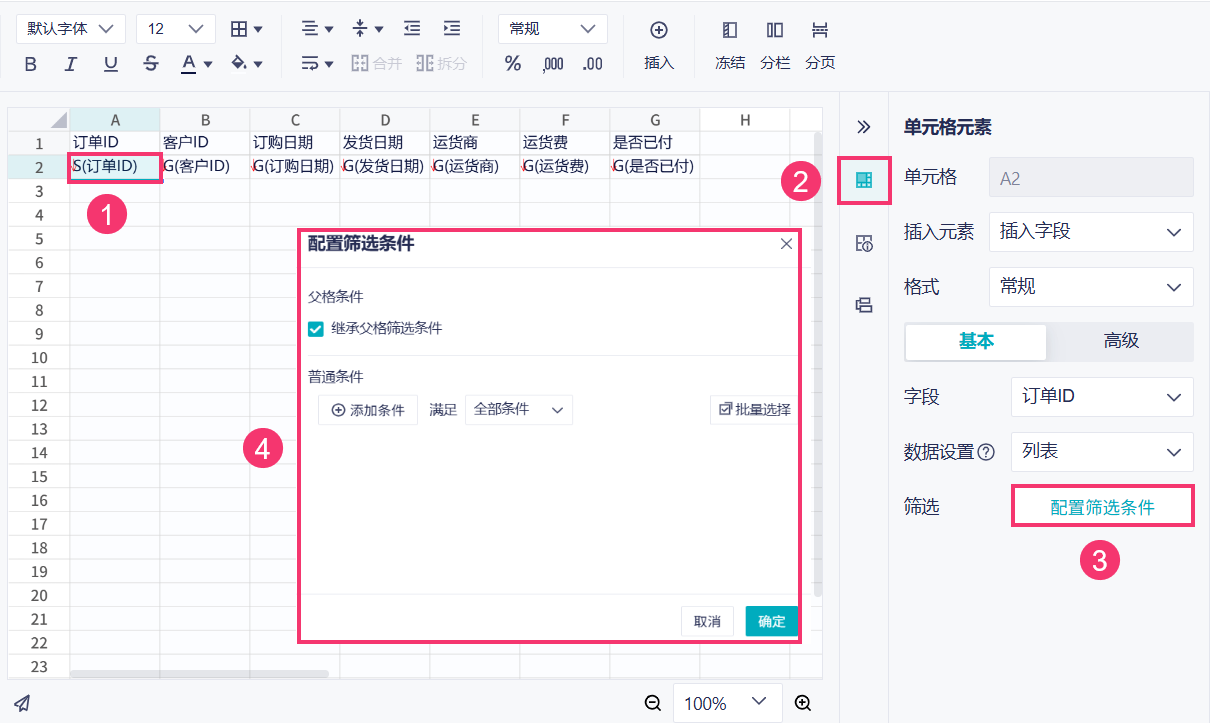Switch to the 高级 tab

[x=1121, y=342]
